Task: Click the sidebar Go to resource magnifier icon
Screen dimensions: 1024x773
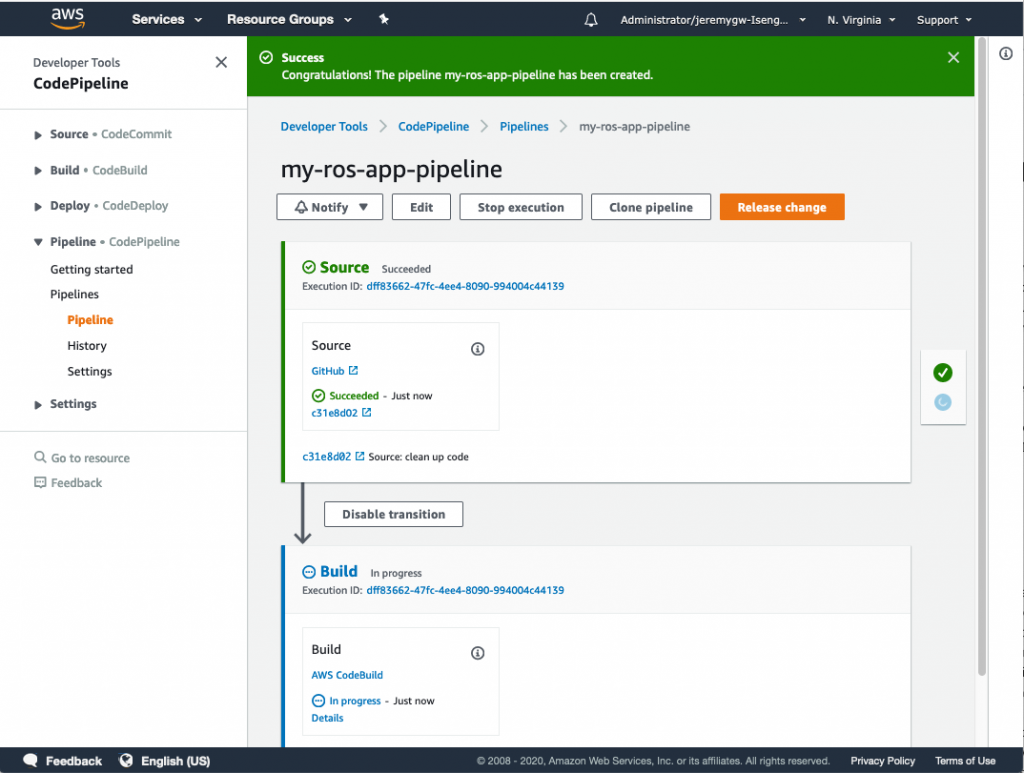Action: (40, 457)
